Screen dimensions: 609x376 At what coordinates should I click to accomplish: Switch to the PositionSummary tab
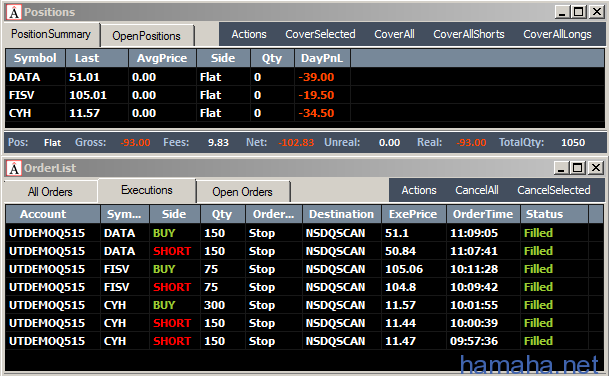coord(51,34)
